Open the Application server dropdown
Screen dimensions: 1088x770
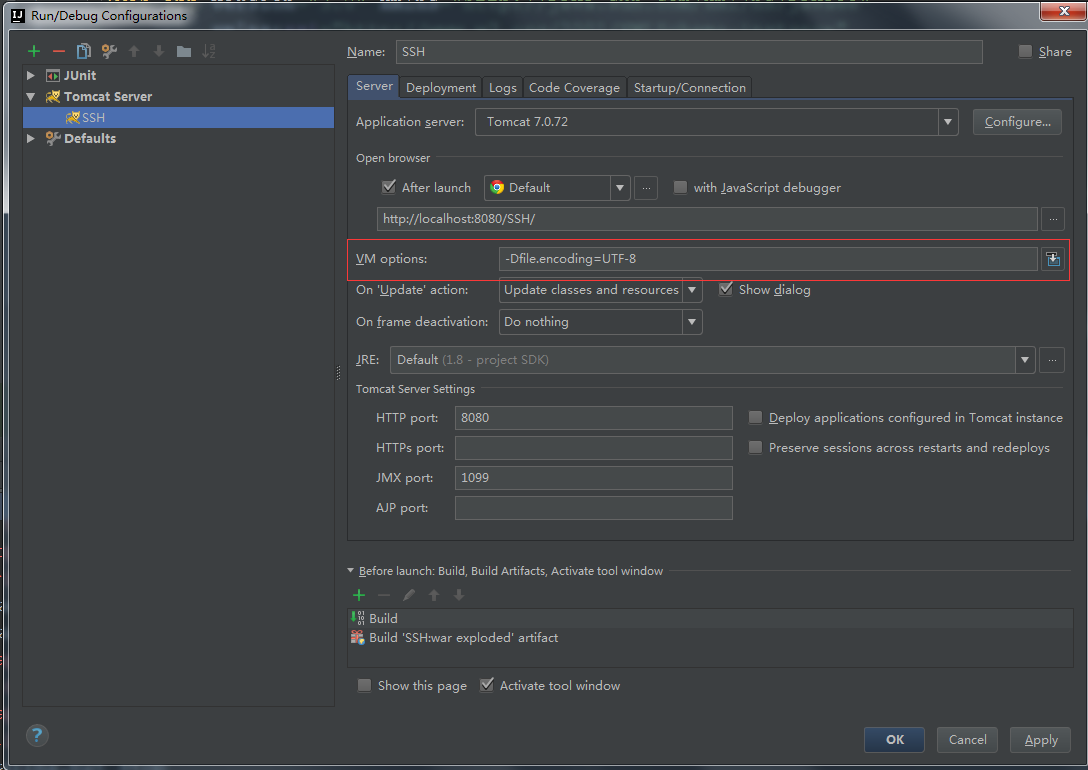click(947, 122)
